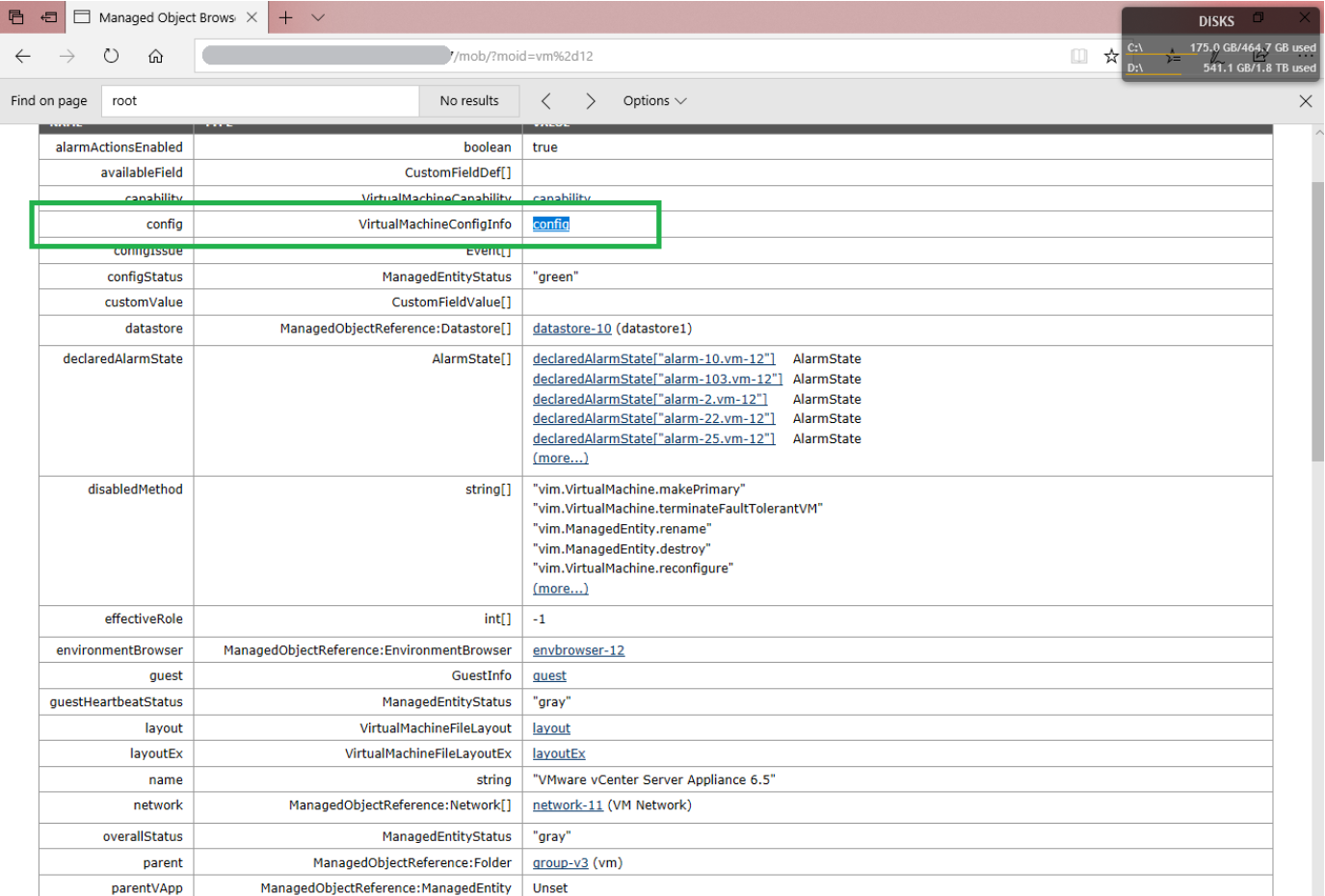Expand the find Options dropdown
The height and width of the screenshot is (896, 1325).
click(654, 101)
